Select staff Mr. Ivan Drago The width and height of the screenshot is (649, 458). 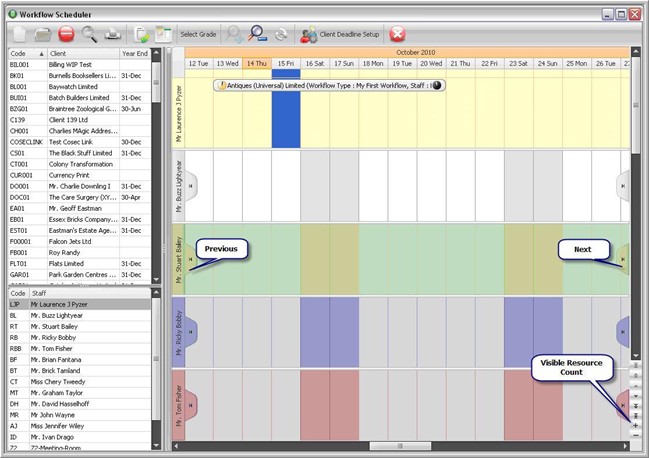[79, 437]
